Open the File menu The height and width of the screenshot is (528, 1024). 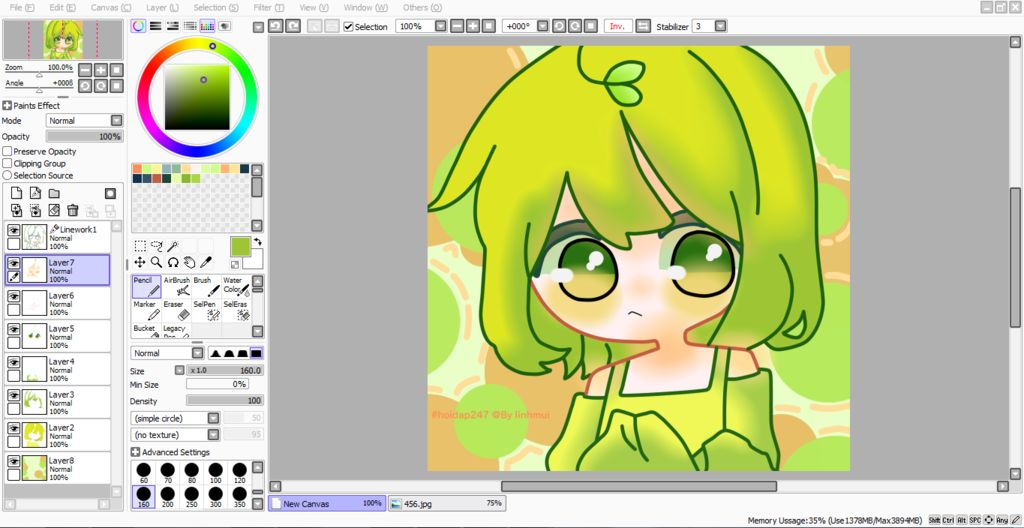coord(22,8)
